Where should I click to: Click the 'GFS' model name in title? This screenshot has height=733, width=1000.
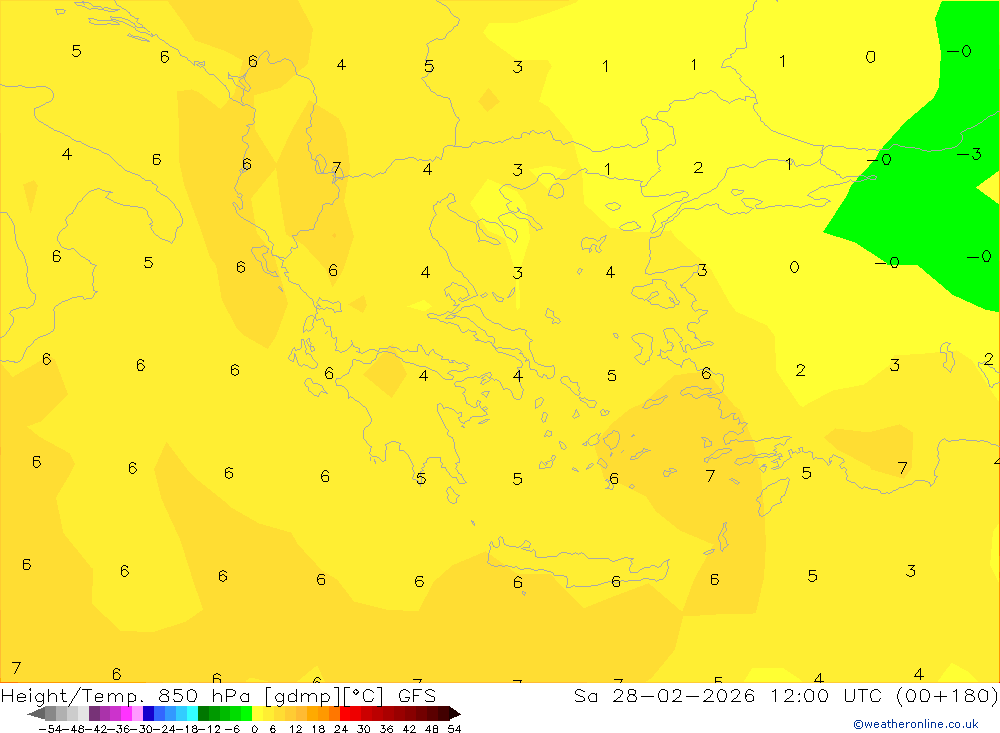point(417,695)
